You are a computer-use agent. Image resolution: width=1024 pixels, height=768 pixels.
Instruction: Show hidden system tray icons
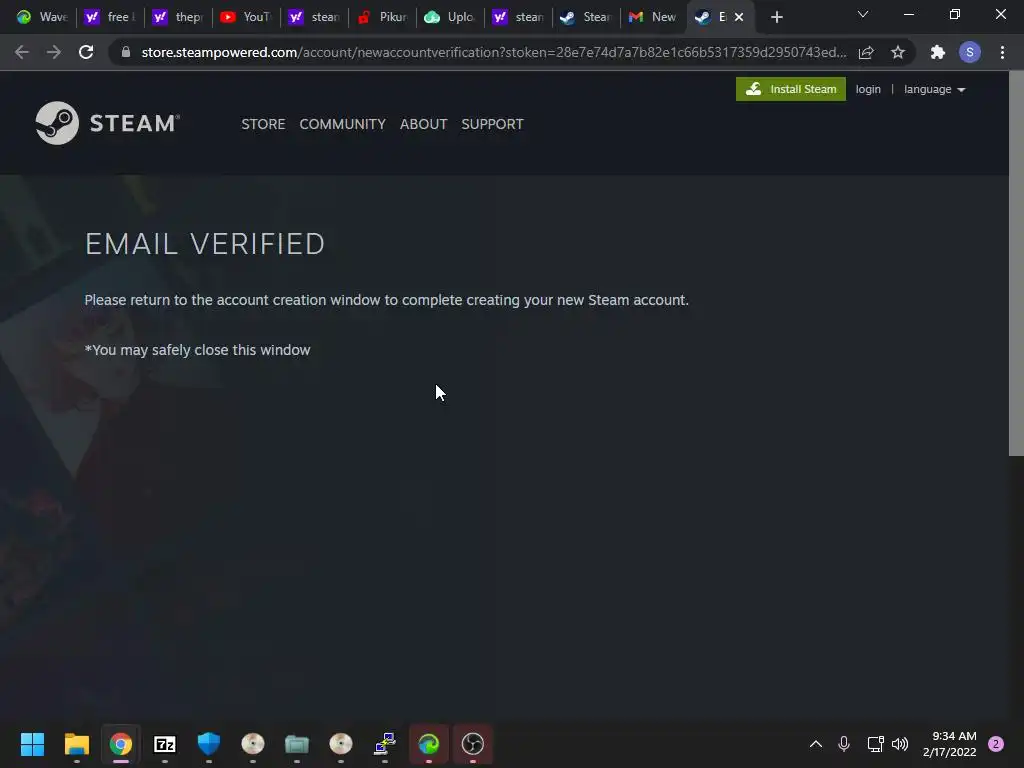point(816,744)
